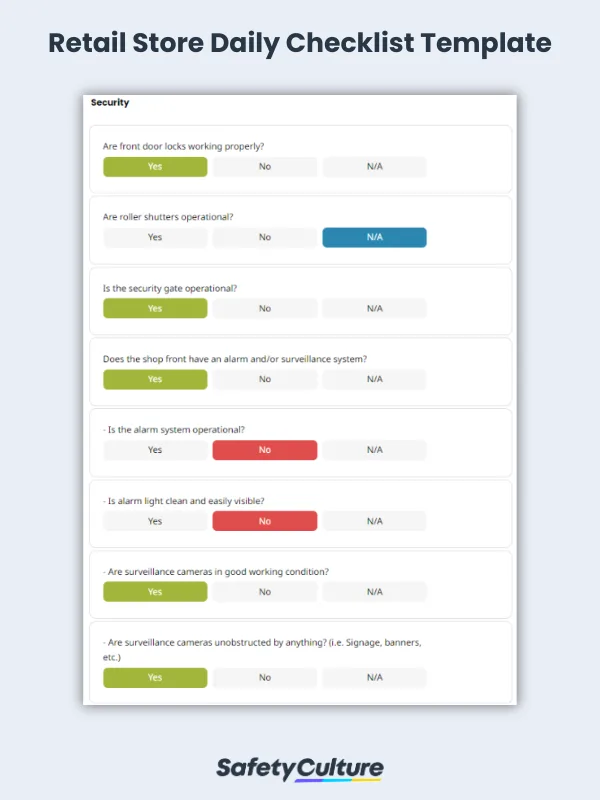Select No for security gate operational

click(264, 308)
